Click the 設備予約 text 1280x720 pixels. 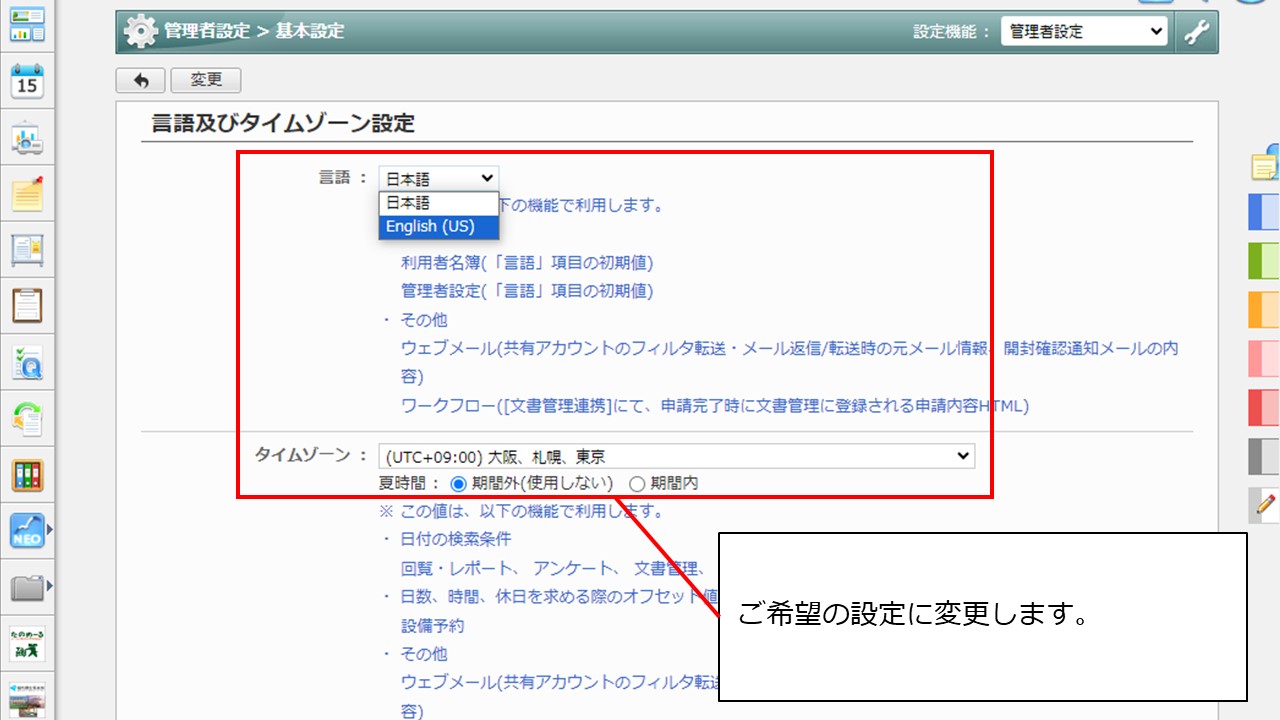(x=433, y=626)
